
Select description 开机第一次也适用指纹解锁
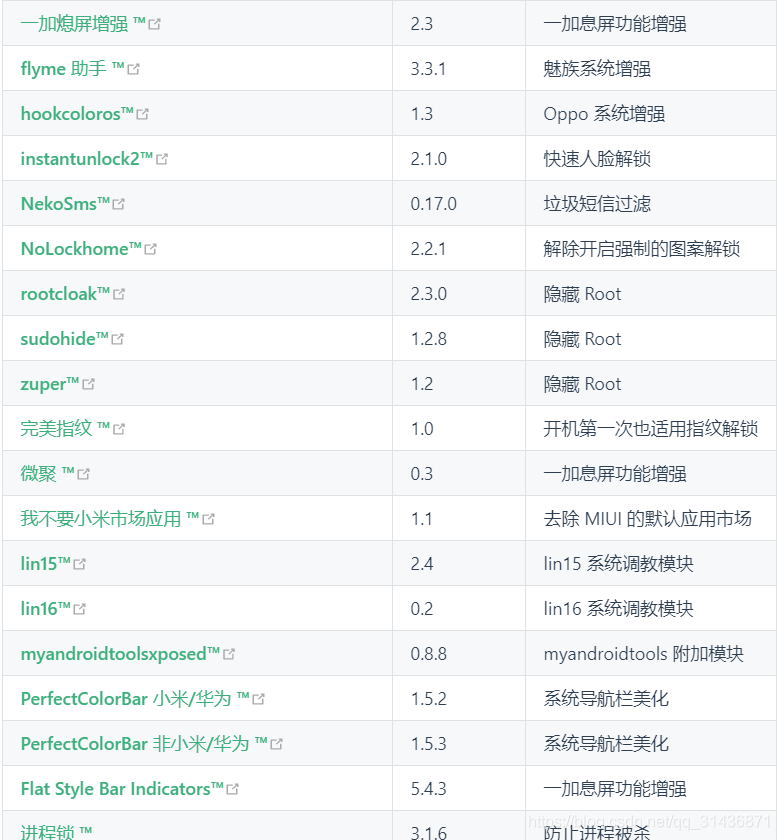650,429
